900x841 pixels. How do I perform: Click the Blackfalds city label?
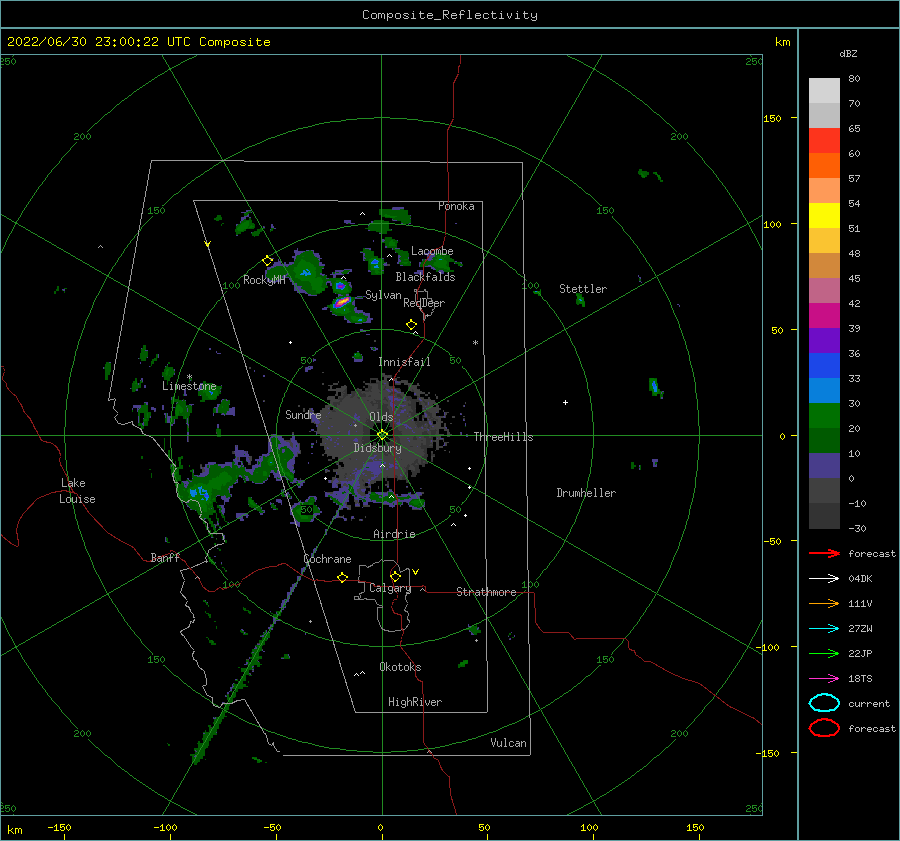click(425, 277)
